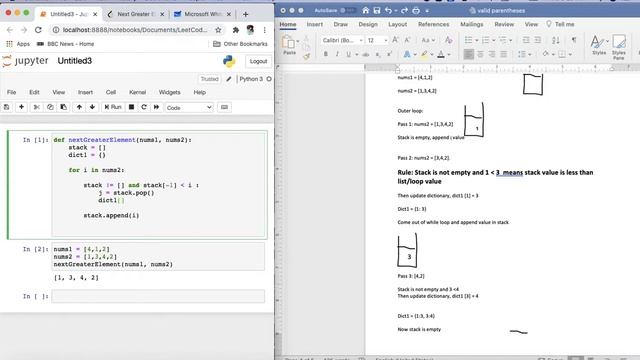640x360 pixels.
Task: Open Jupyter Kernel menu
Action: point(138,92)
